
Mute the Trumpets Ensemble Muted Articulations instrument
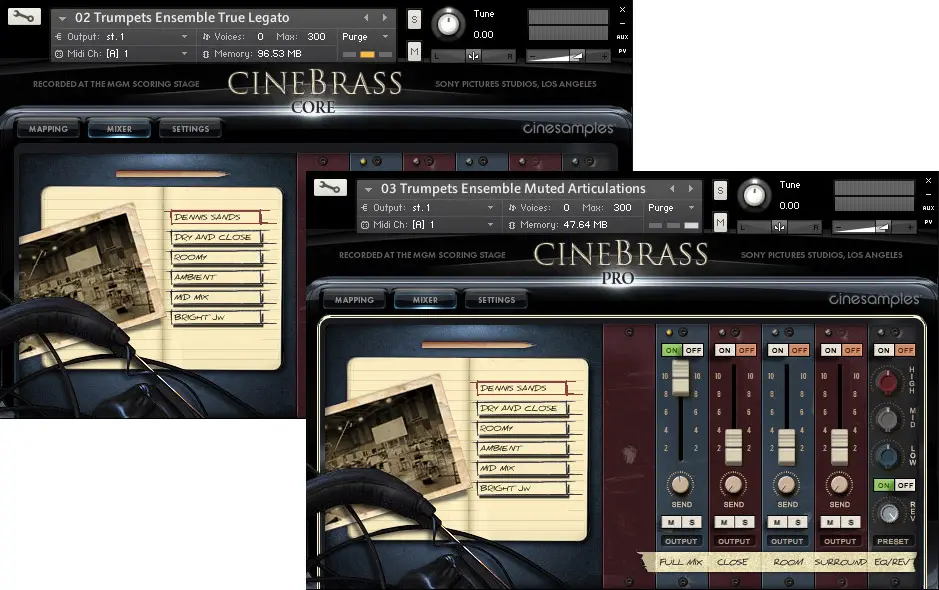(720, 223)
